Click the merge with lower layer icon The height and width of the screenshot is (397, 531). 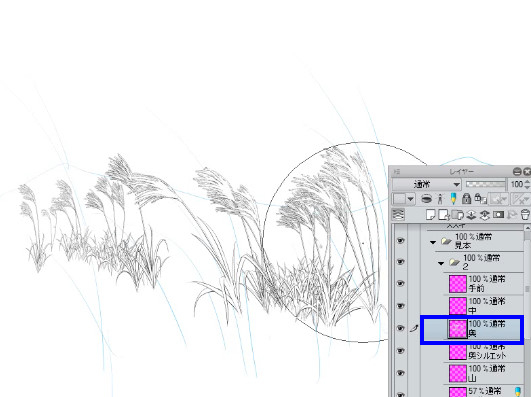click(485, 214)
